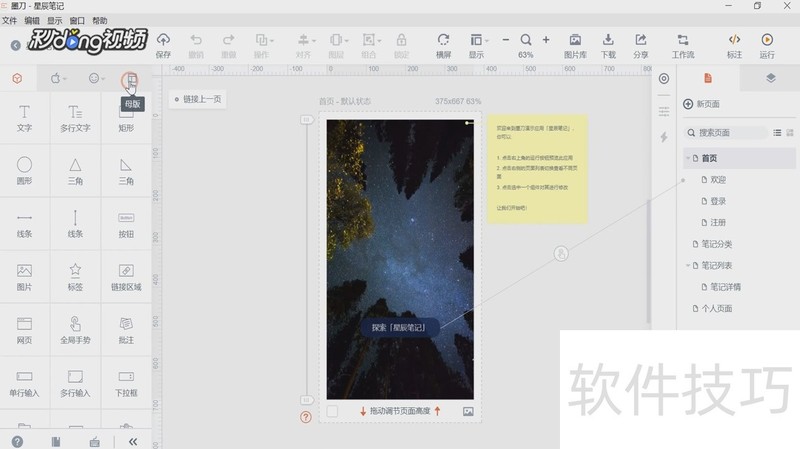Viewport: 800px width, 449px height.
Task: Click the 运行 (run) prototype button
Action: tap(767, 45)
